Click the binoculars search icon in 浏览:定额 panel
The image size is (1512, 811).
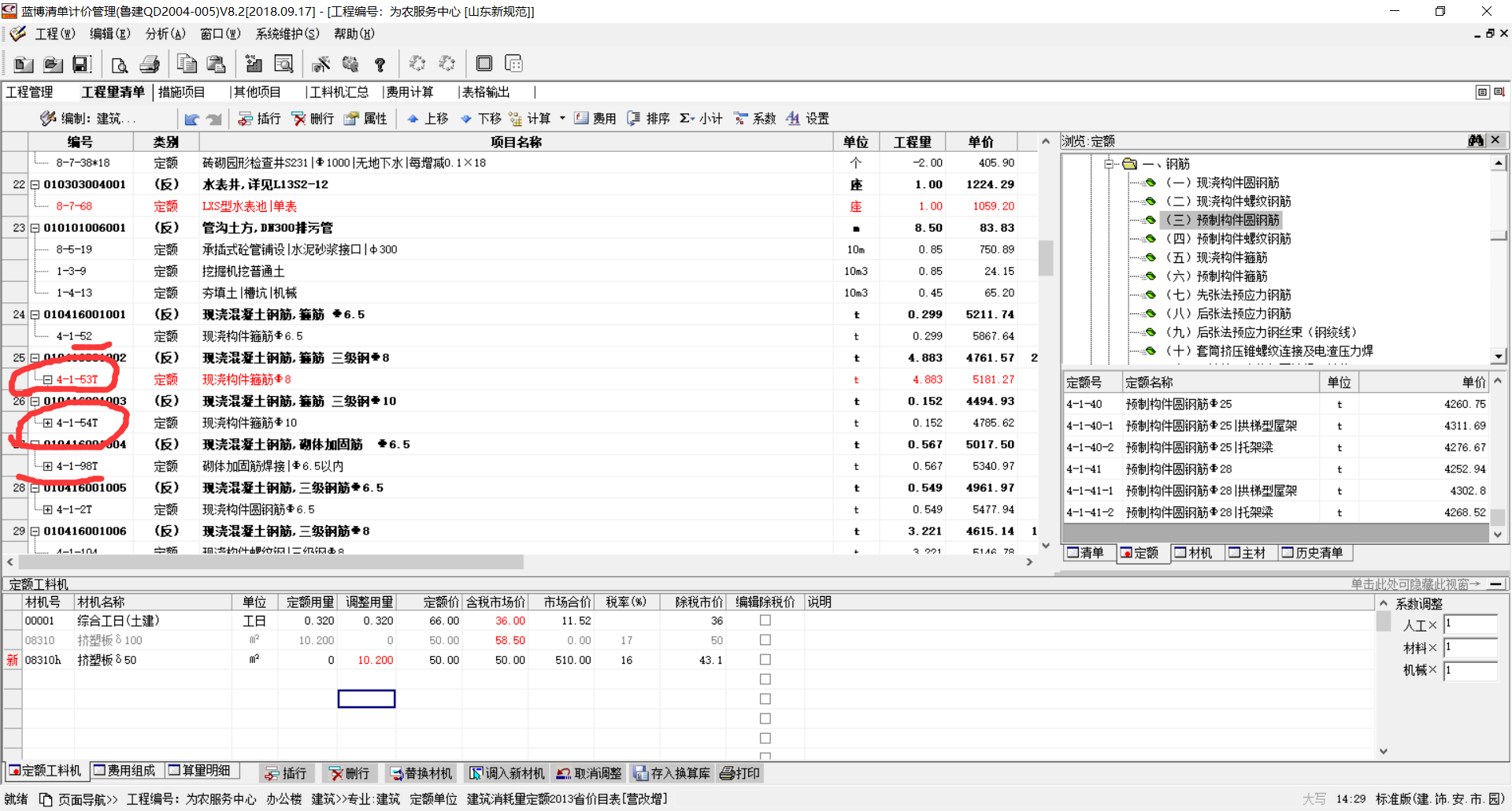(1476, 140)
